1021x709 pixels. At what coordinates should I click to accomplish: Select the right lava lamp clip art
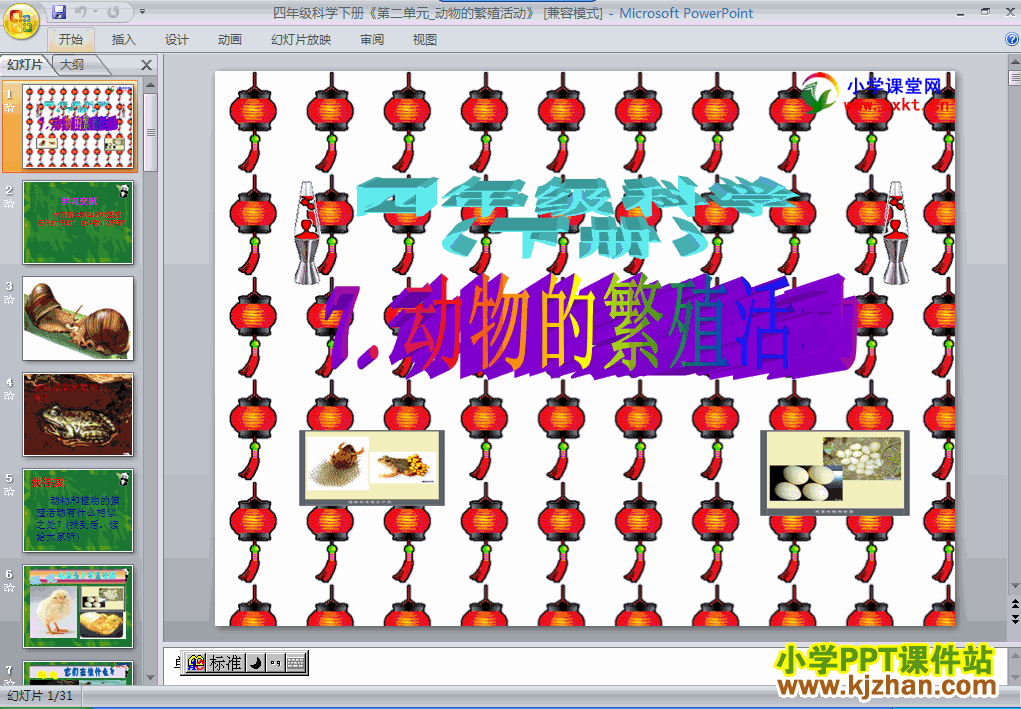[x=896, y=232]
